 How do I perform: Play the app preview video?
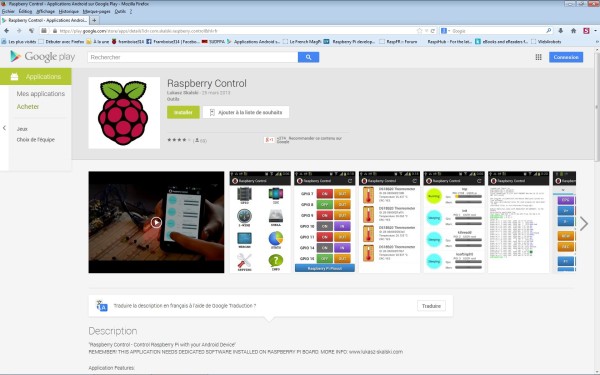(x=156, y=222)
